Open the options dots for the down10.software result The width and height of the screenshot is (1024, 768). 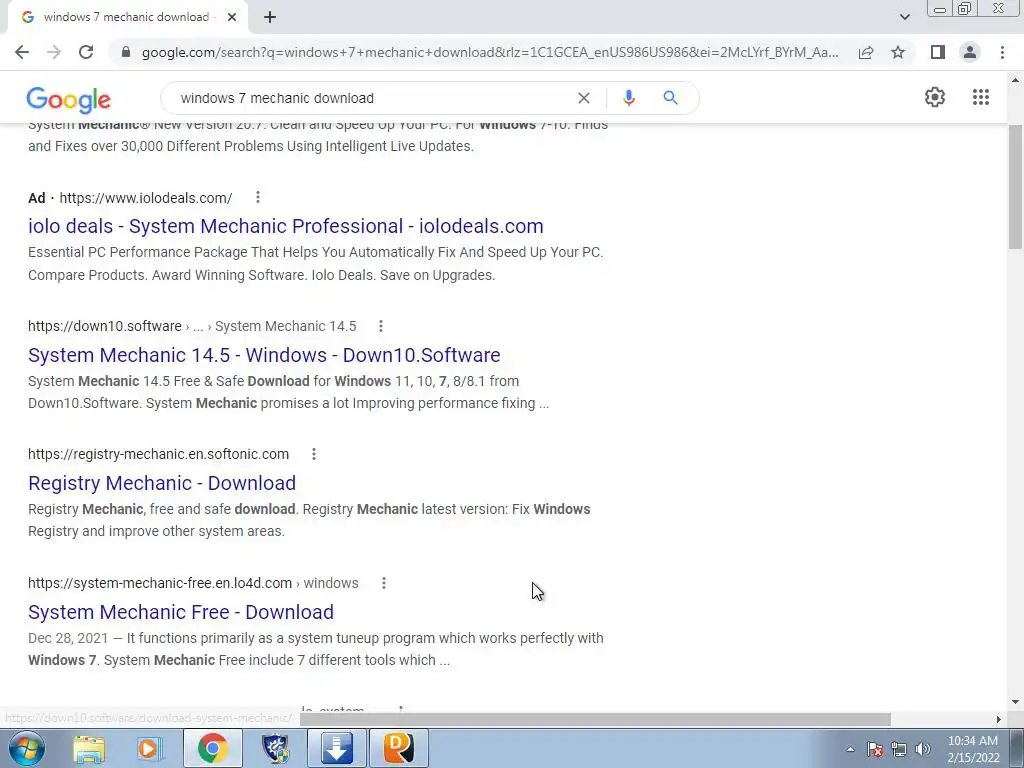(381, 325)
